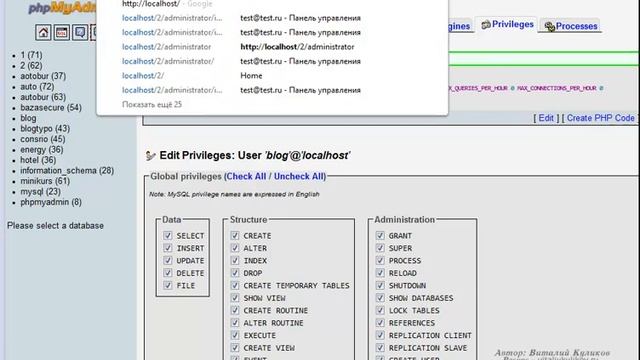Open the SQL query window icon
640x360 pixels.
62,32
